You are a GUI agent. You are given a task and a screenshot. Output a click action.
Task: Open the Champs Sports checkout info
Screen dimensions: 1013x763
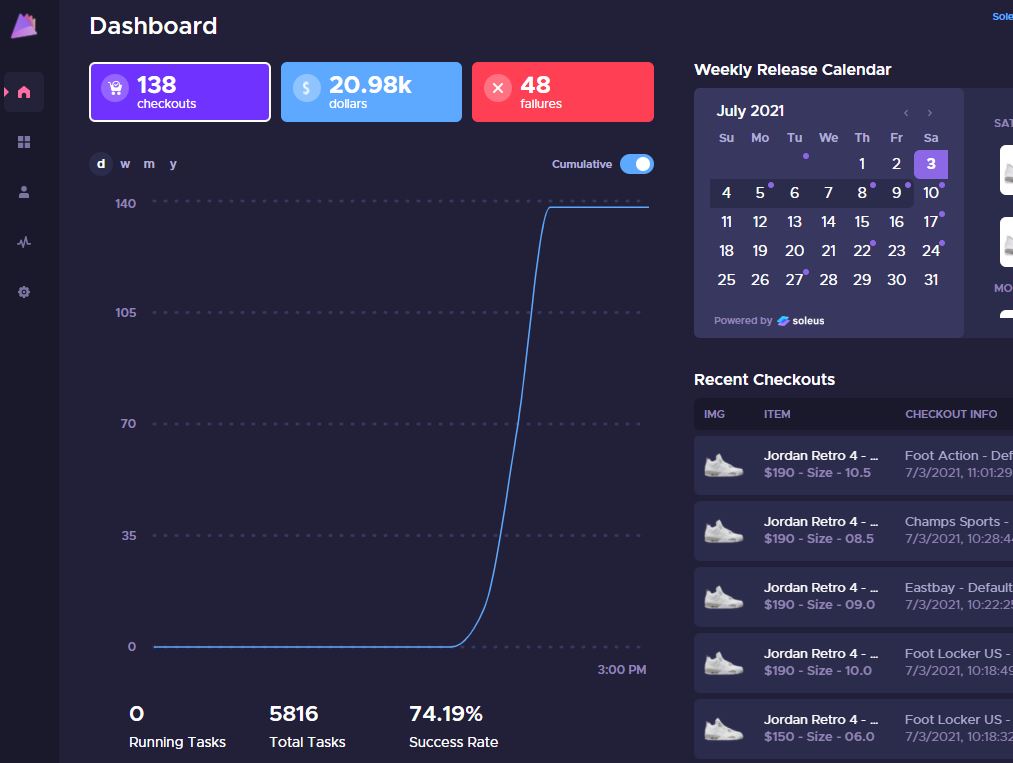tap(959, 530)
